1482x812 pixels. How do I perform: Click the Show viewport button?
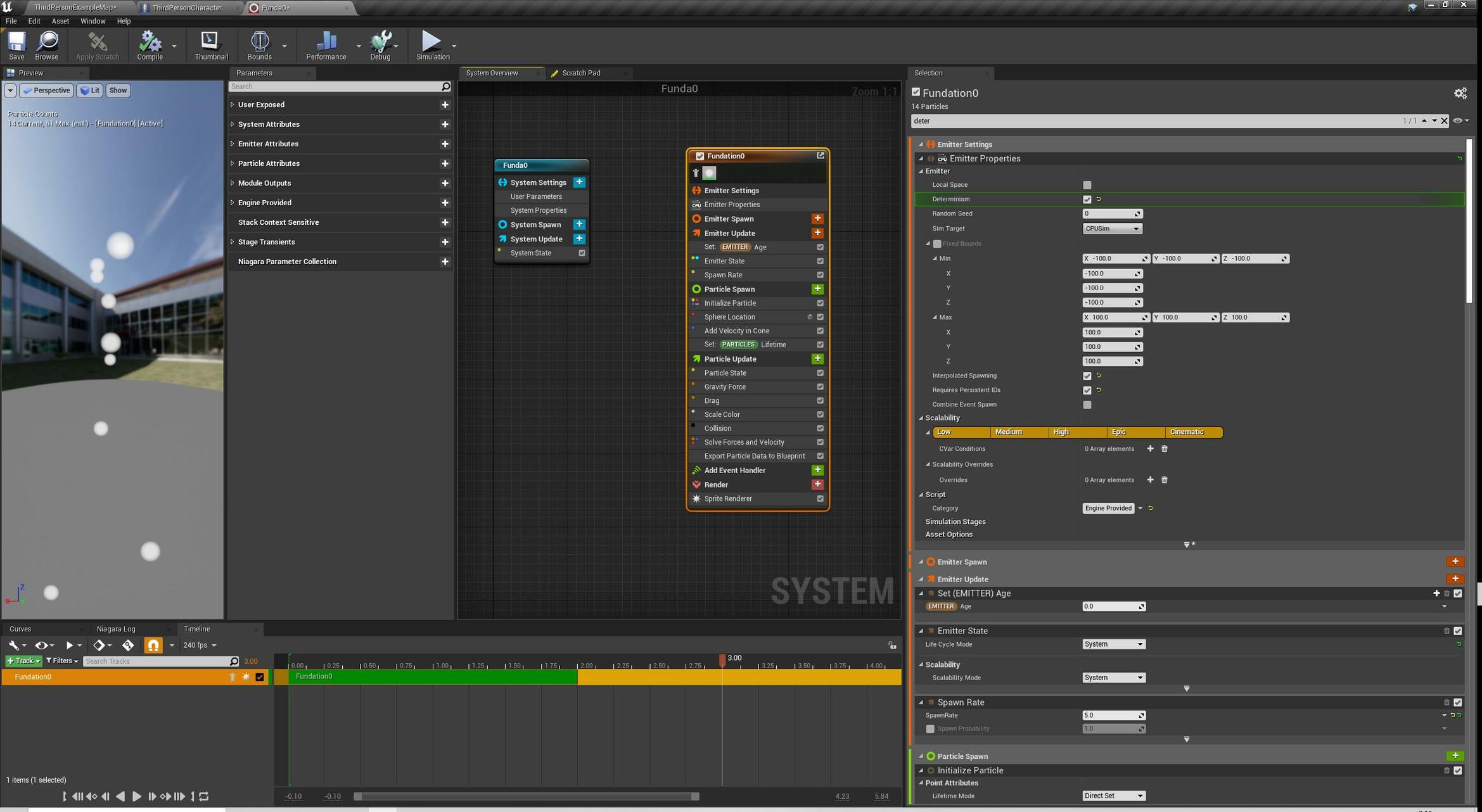pos(118,91)
